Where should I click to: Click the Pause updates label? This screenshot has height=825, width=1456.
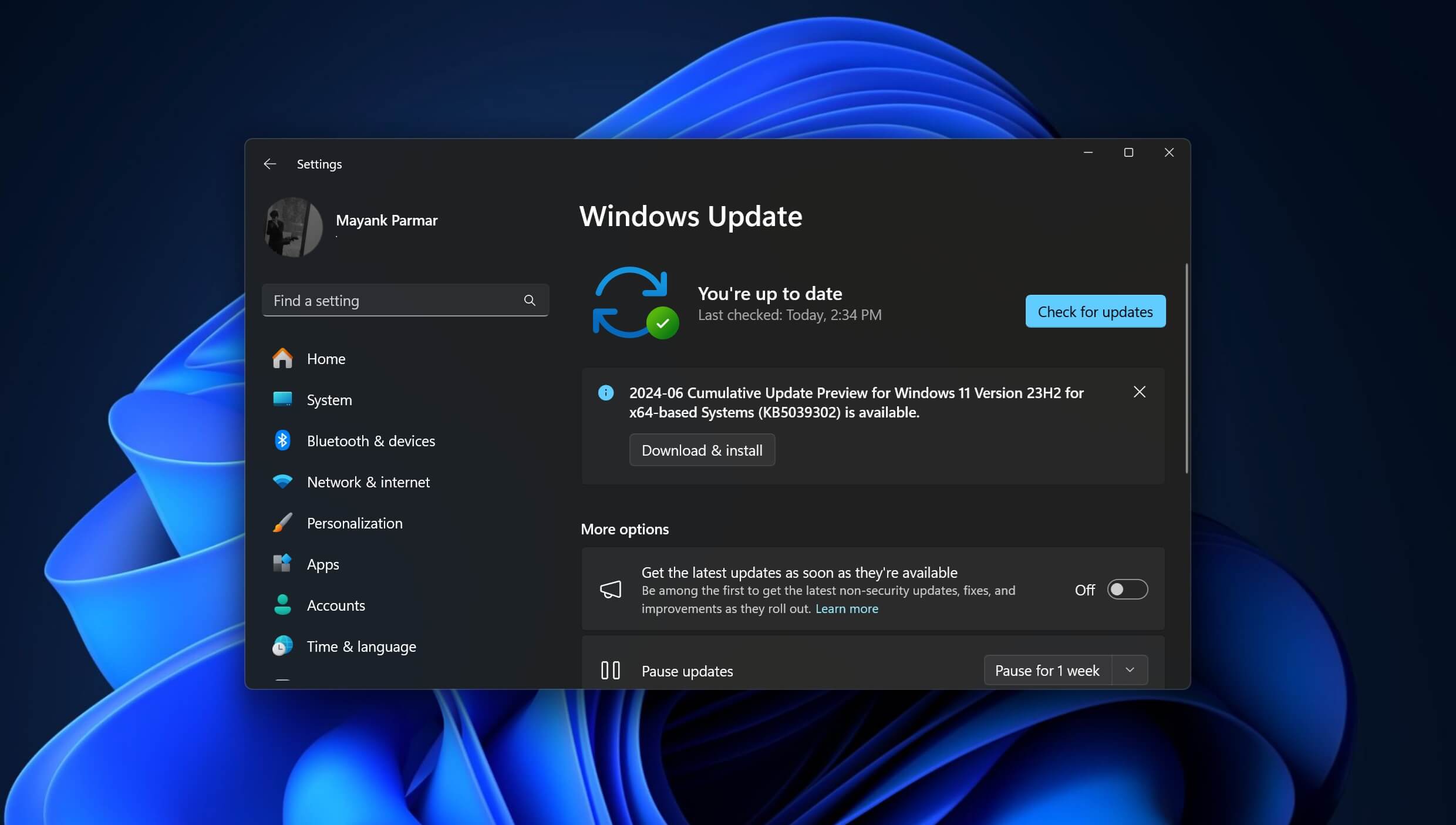(x=687, y=671)
